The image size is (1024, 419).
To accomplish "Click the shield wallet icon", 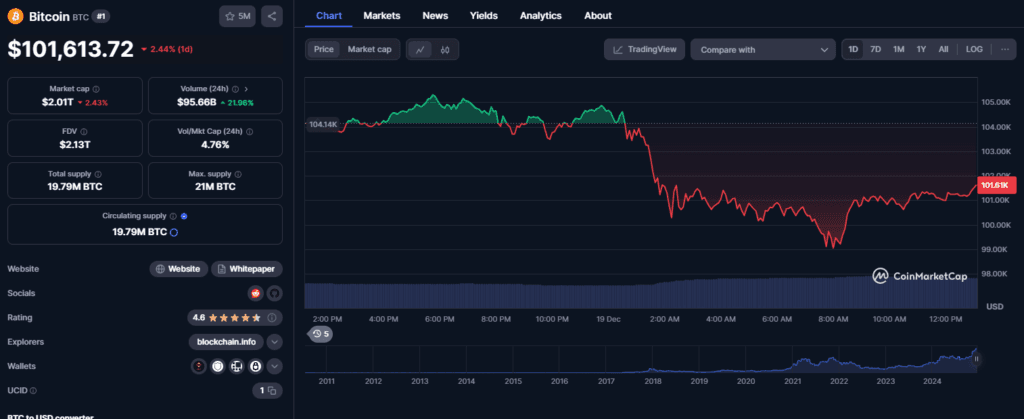I will pyautogui.click(x=217, y=367).
